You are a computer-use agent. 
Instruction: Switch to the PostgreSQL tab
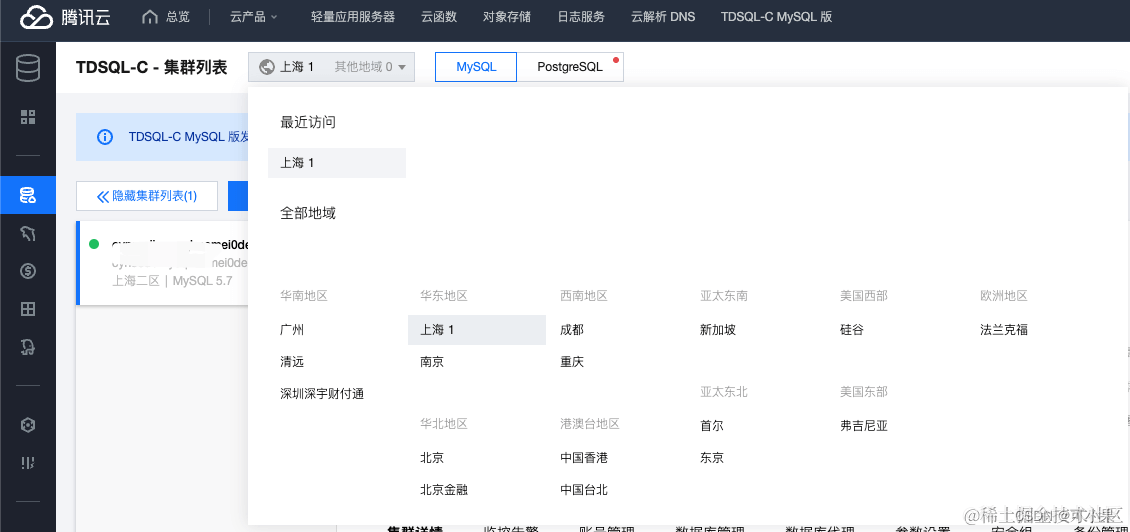(570, 67)
